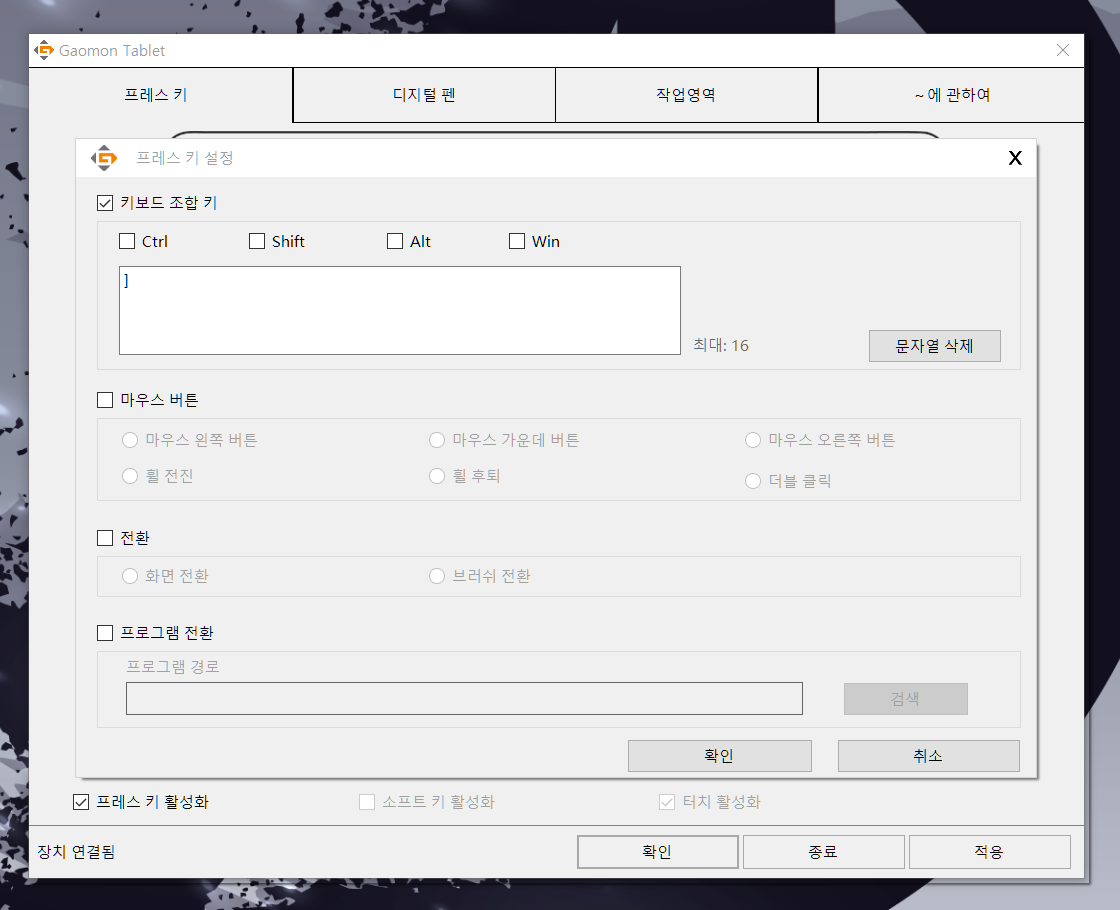Click the 검색 browse button
The height and width of the screenshot is (910, 1120).
pyautogui.click(x=906, y=699)
